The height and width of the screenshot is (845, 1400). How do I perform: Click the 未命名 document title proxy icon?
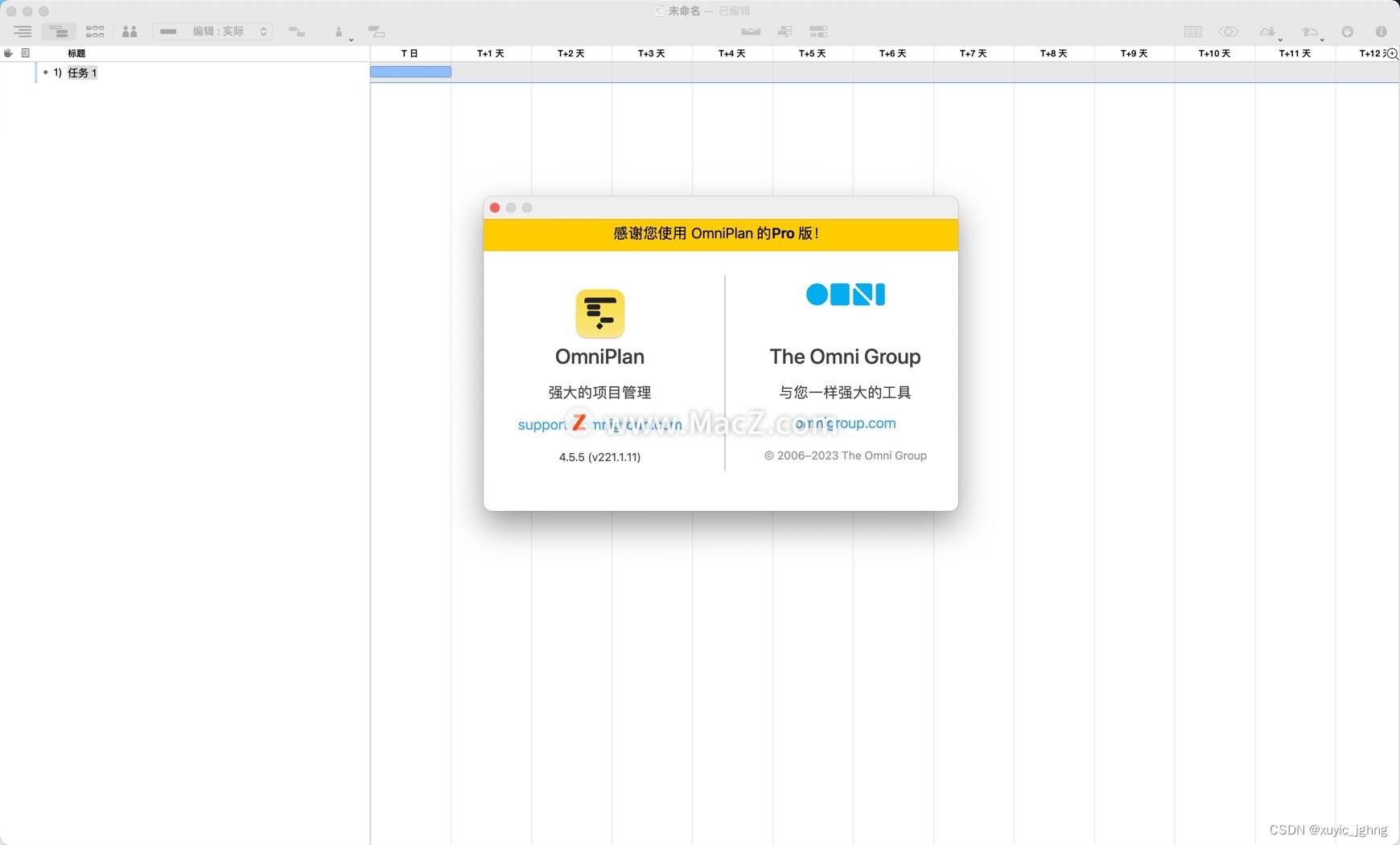click(x=659, y=11)
